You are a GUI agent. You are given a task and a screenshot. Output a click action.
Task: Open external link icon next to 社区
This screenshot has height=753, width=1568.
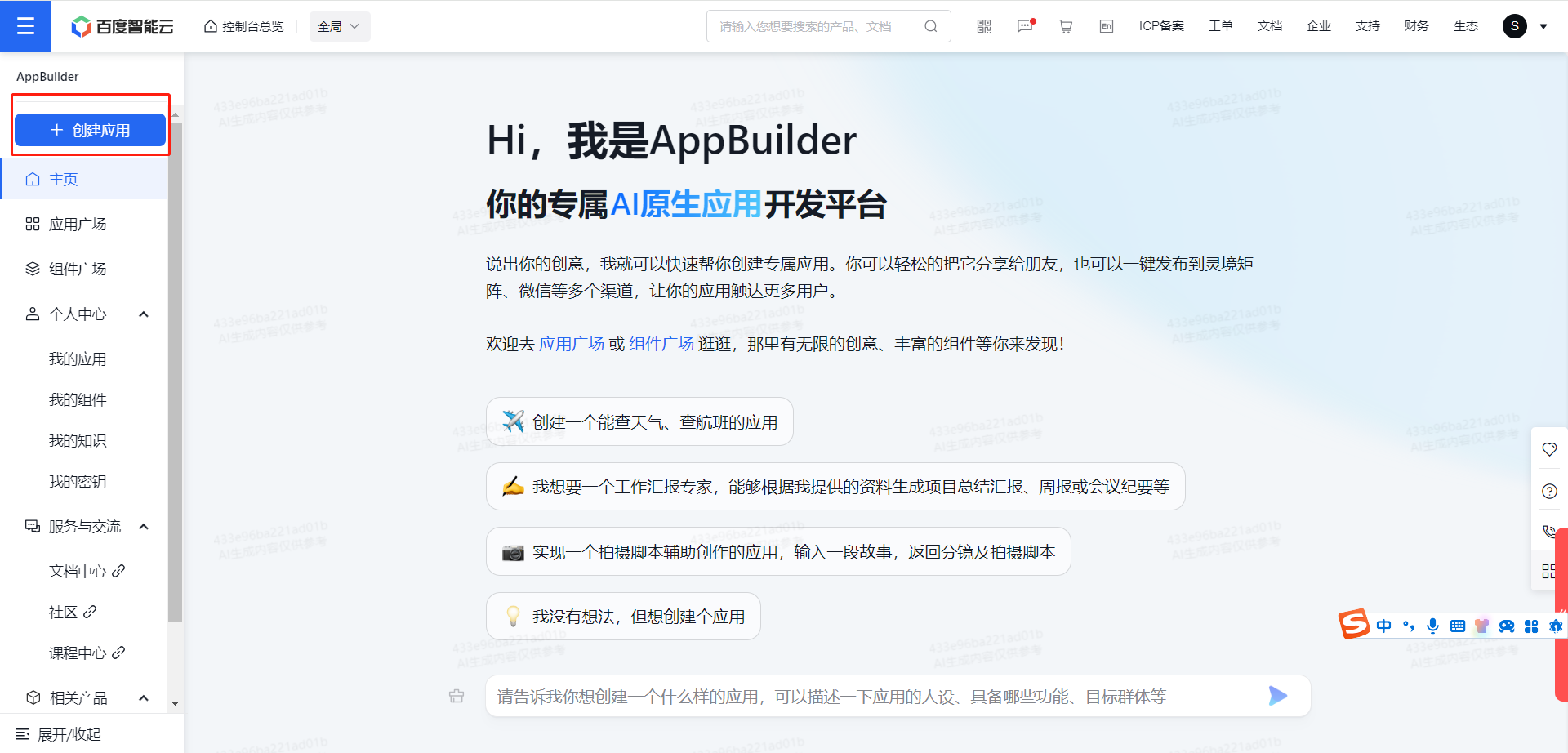point(90,612)
